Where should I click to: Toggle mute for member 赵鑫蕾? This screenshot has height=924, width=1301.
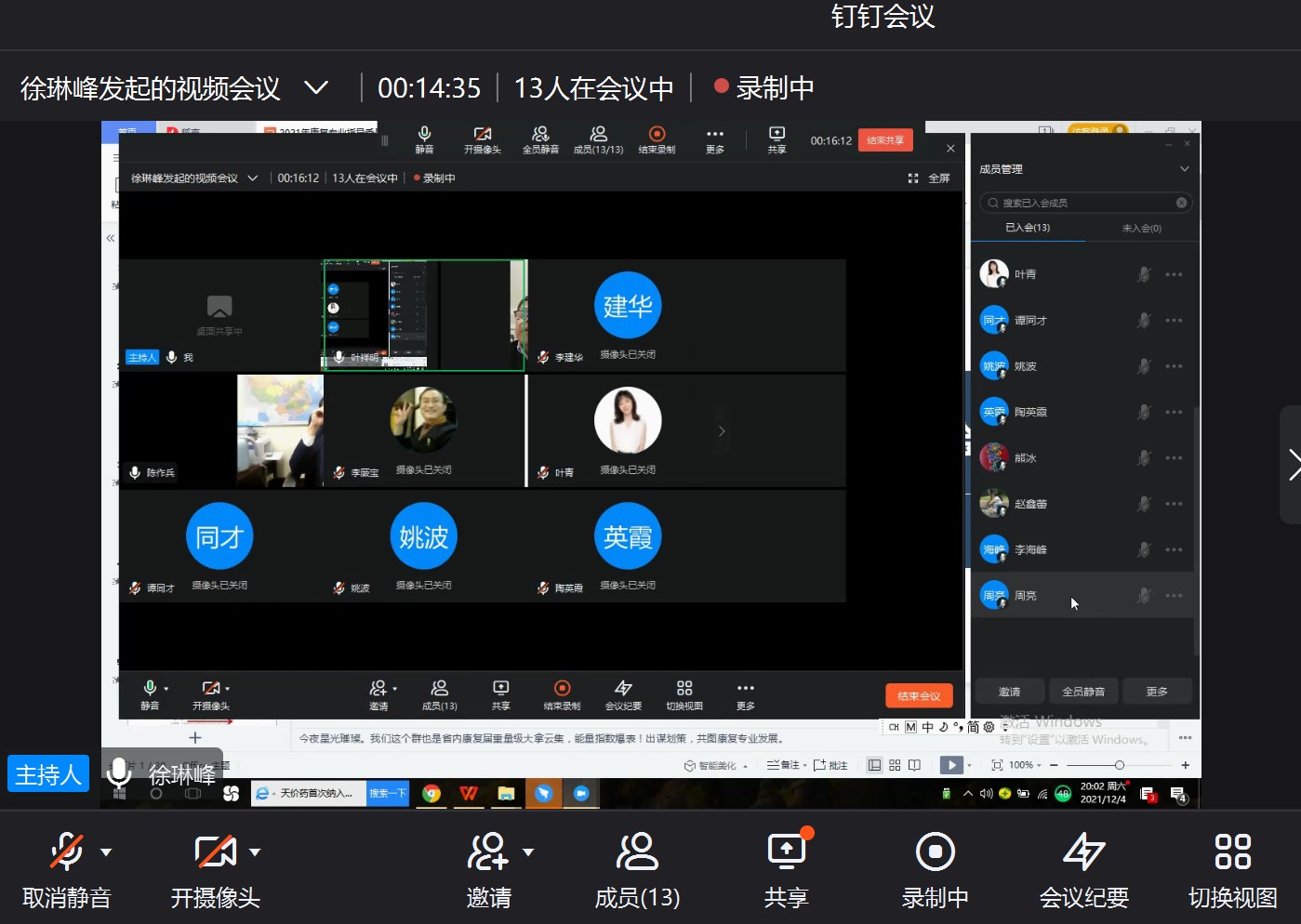(x=1144, y=504)
